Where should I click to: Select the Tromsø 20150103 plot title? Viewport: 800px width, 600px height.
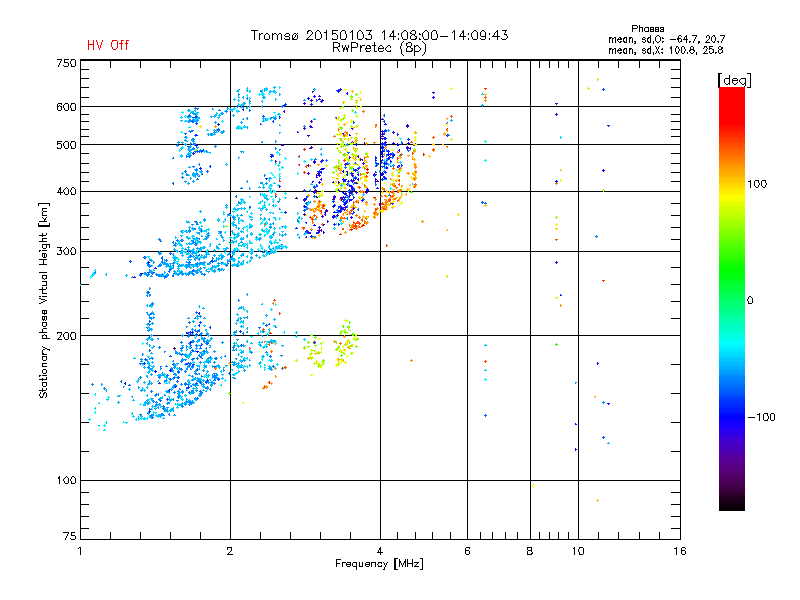click(379, 35)
